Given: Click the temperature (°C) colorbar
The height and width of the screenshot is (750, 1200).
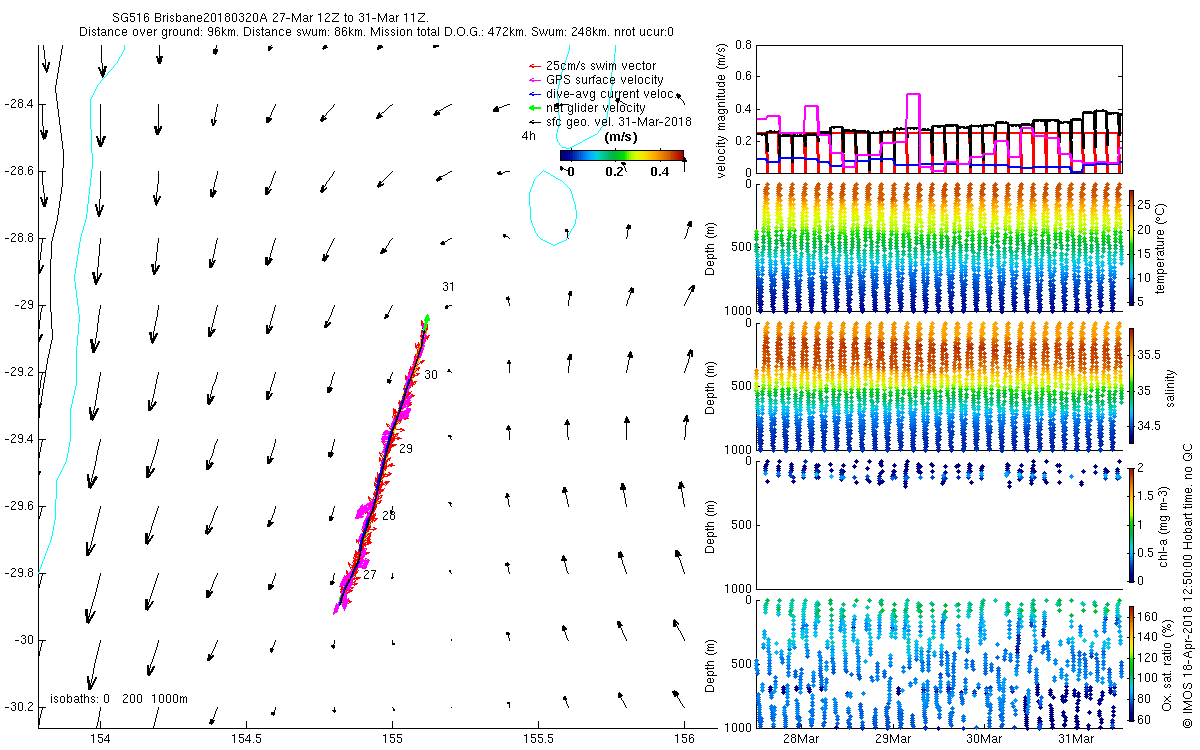Looking at the screenshot, I should (x=1132, y=246).
